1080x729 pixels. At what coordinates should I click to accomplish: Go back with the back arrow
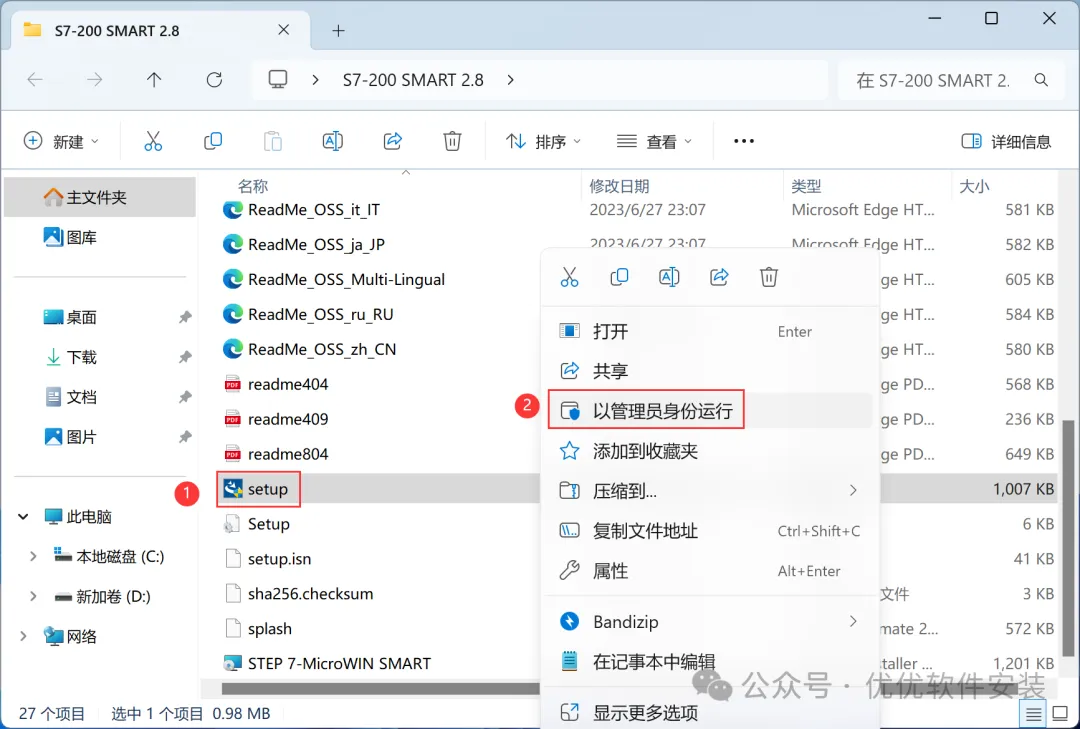tap(35, 80)
